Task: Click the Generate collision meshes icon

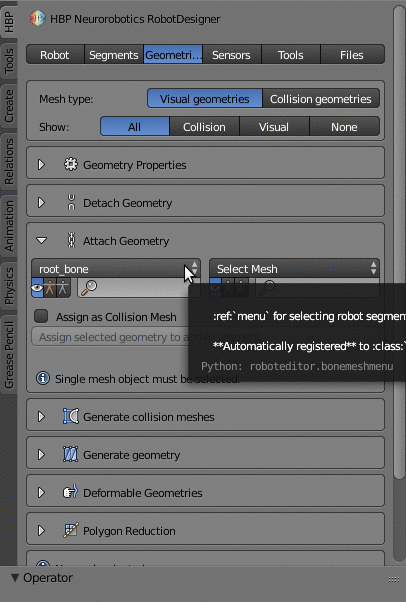Action: 71,417
